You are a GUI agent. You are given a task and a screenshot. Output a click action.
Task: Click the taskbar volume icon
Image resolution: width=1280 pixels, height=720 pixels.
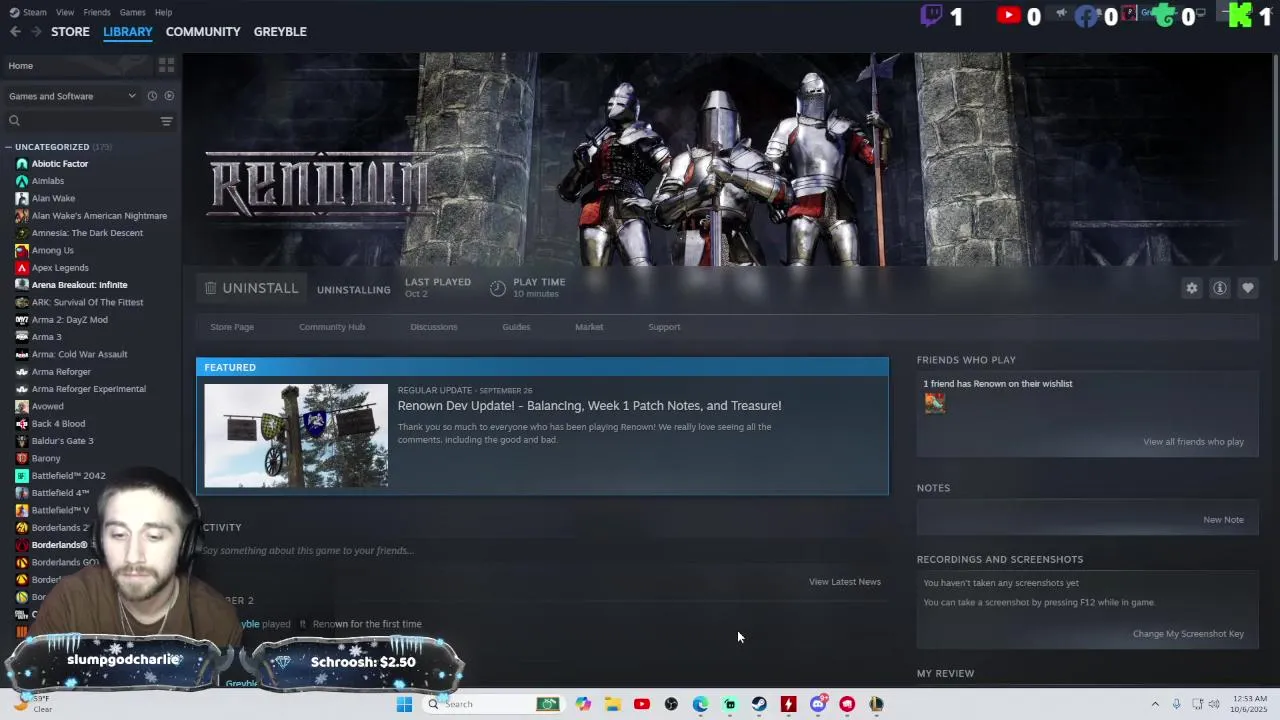pos(1214,704)
